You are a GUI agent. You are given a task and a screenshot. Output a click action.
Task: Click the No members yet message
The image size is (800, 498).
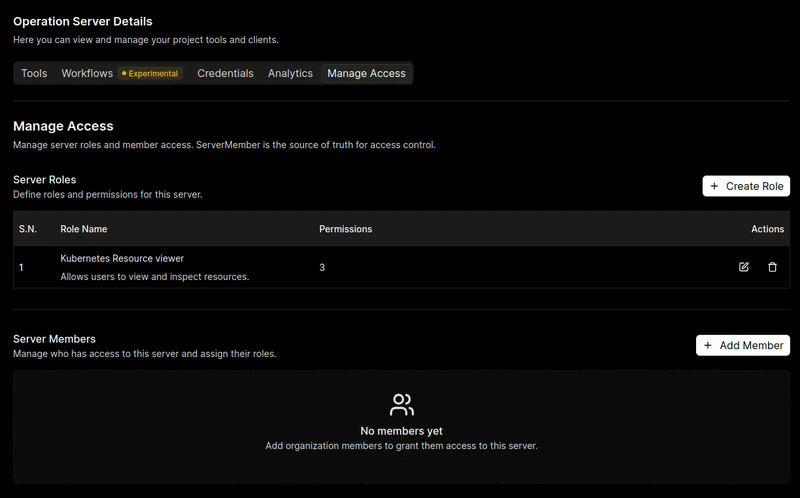401,431
